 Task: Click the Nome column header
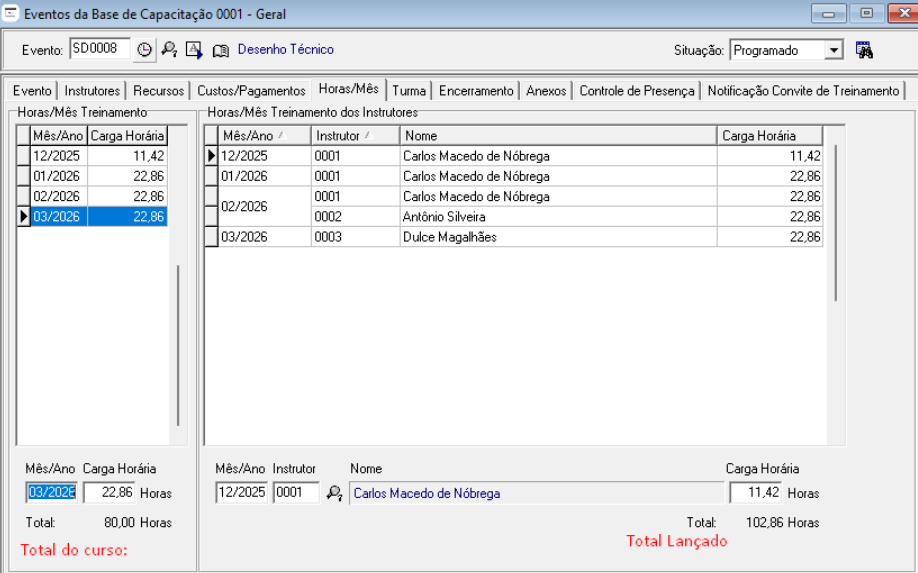(558, 135)
